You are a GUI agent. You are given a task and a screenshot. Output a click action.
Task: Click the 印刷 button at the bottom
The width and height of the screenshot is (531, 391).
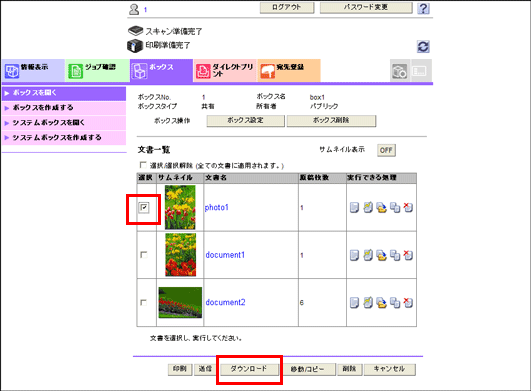coord(180,369)
